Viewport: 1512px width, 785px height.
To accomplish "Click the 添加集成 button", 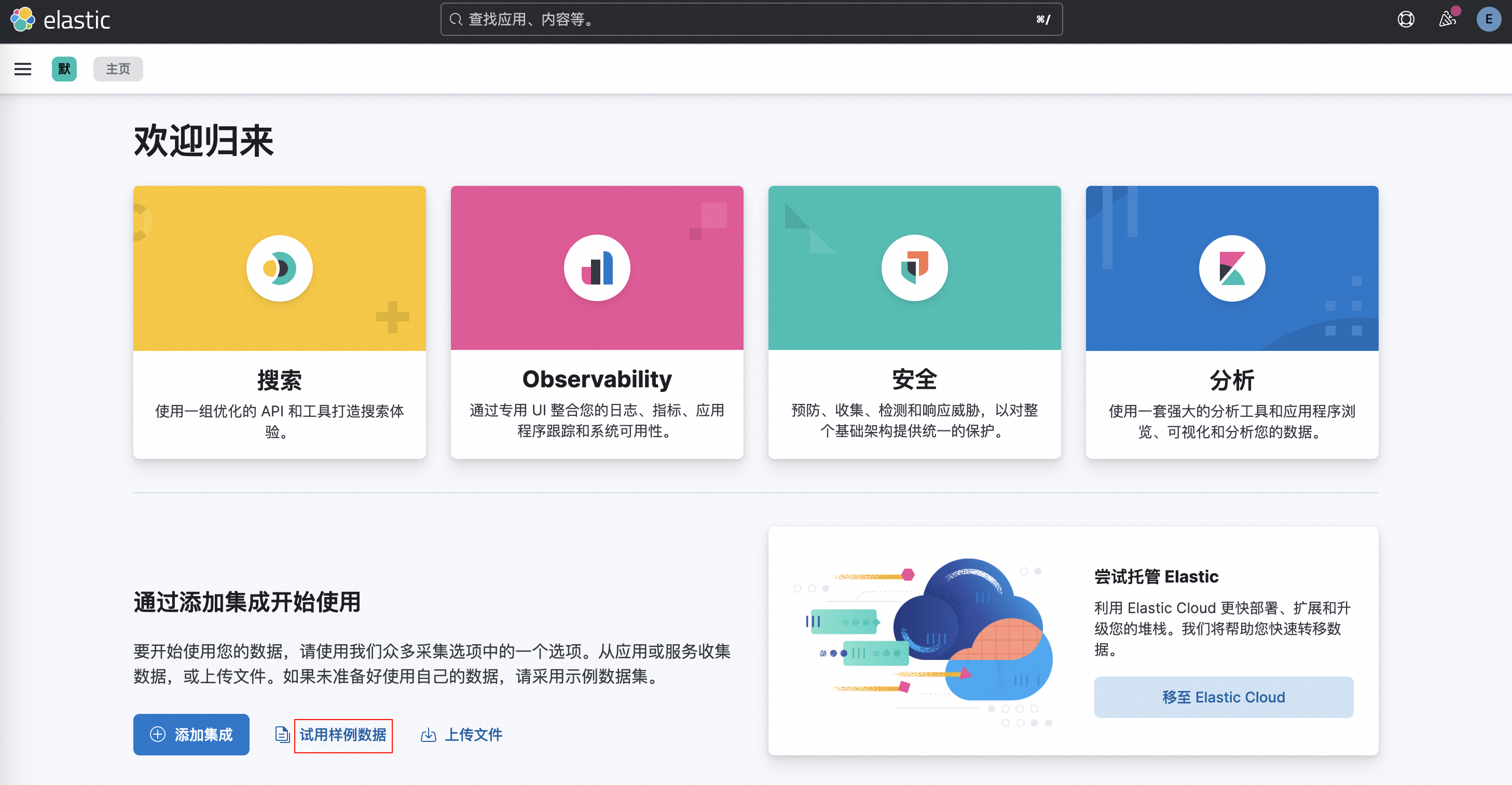I will coord(191,735).
